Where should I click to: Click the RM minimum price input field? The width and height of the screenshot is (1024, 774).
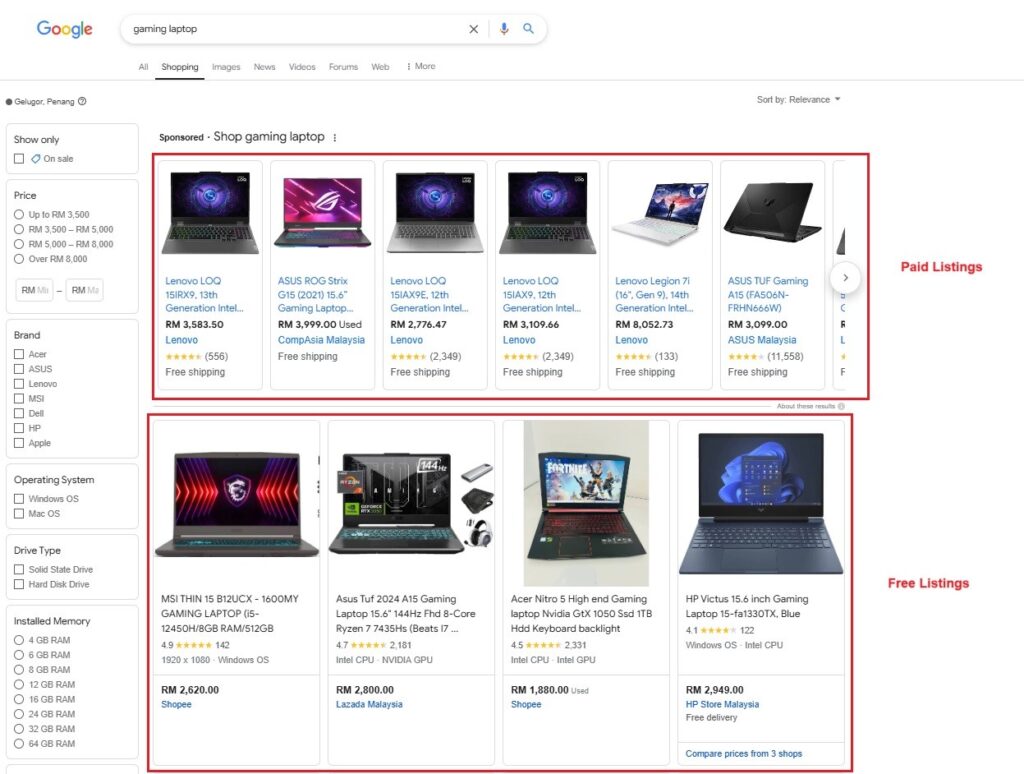point(35,289)
